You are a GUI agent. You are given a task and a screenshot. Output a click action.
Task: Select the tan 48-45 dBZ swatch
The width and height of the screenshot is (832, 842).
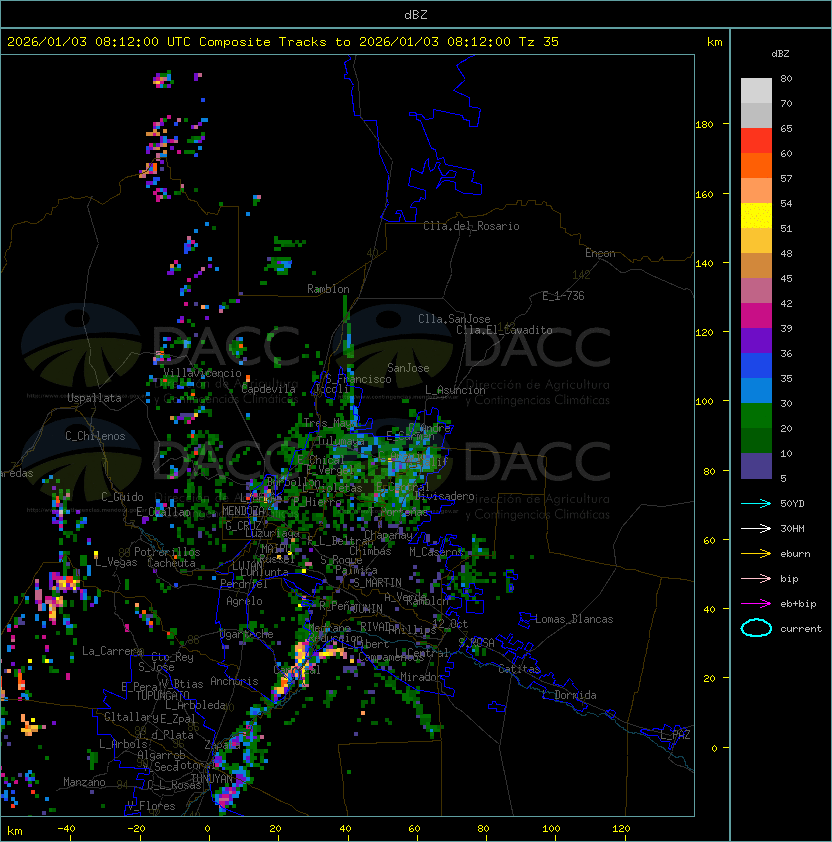756,266
